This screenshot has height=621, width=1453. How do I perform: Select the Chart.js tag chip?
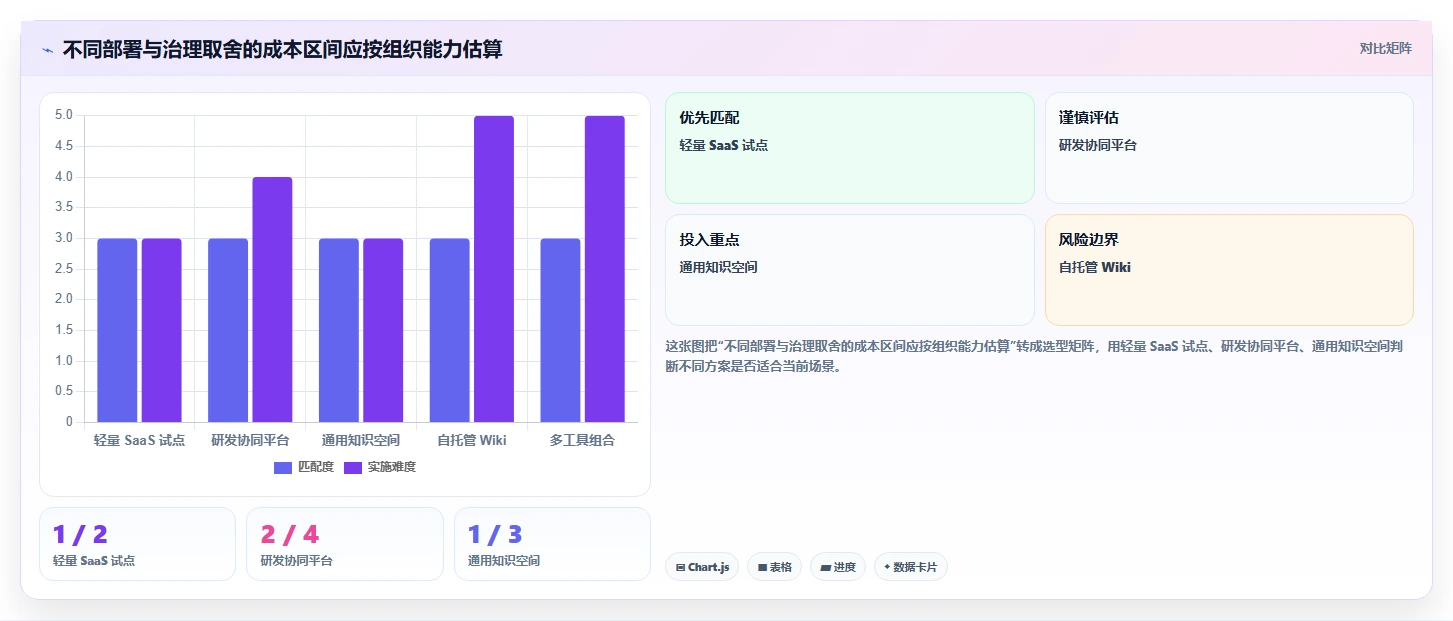click(x=702, y=567)
